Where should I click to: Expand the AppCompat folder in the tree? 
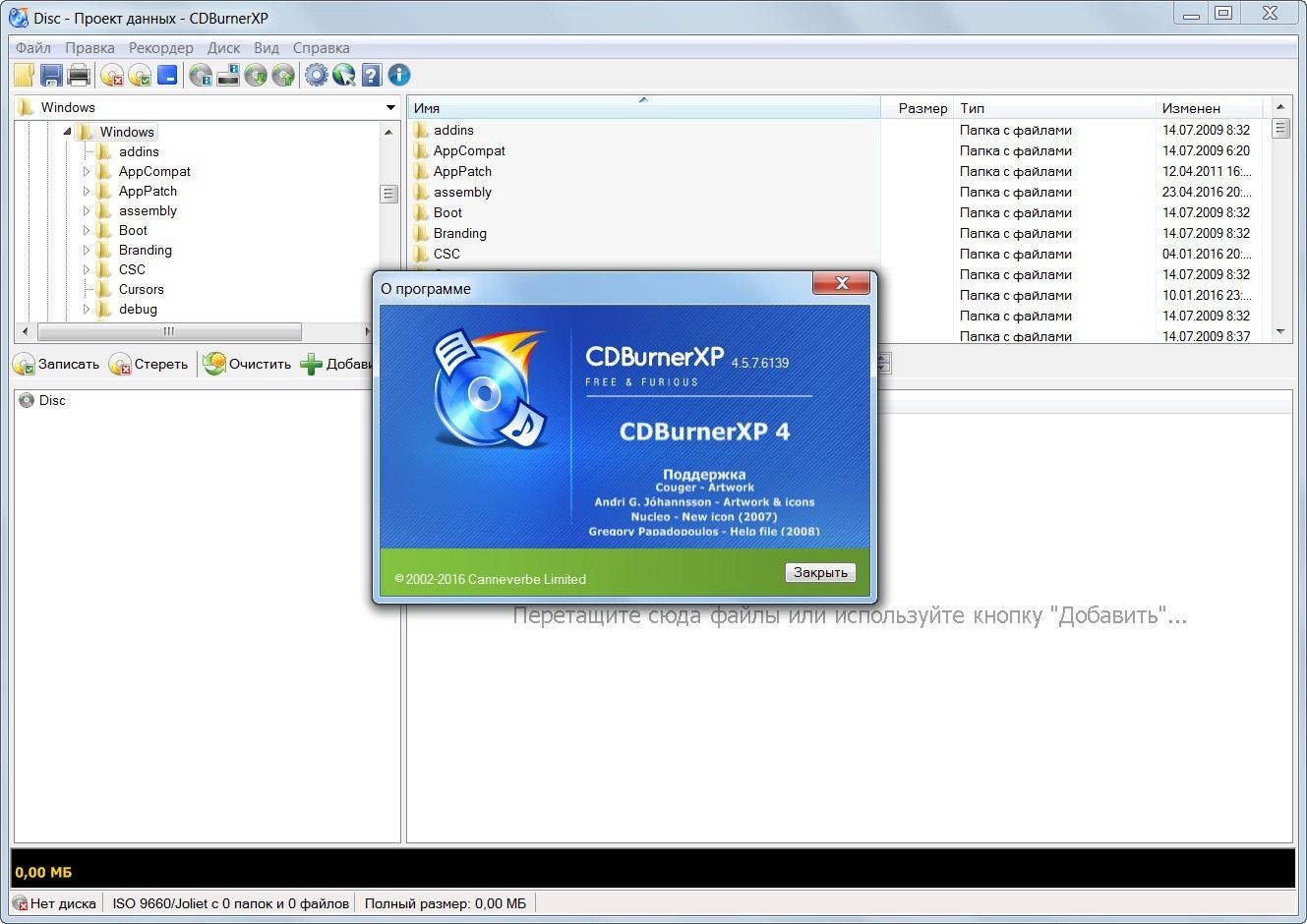pyautogui.click(x=87, y=171)
